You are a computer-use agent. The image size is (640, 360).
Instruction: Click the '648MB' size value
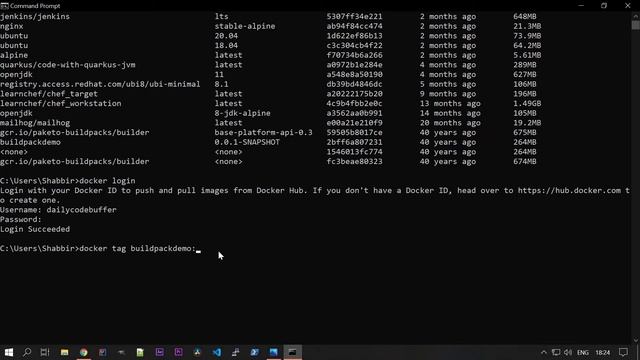click(524, 16)
